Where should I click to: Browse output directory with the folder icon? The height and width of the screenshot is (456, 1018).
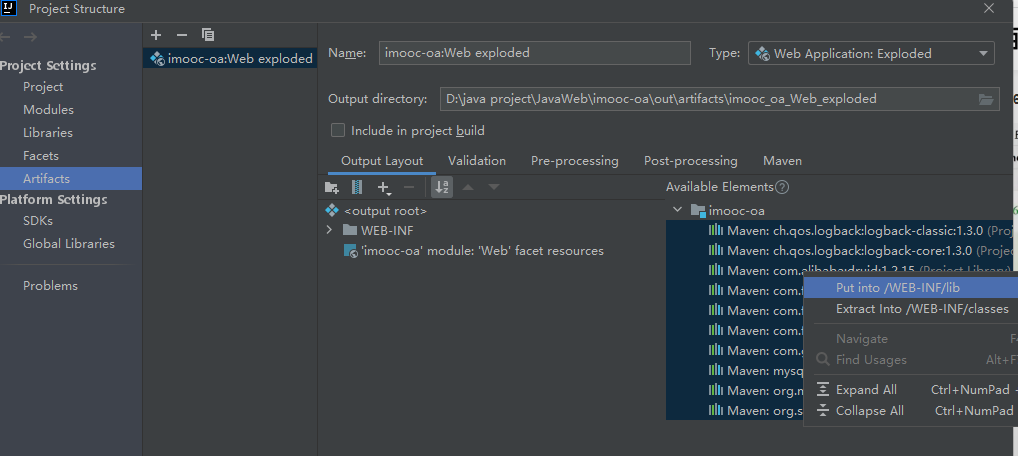click(x=986, y=99)
